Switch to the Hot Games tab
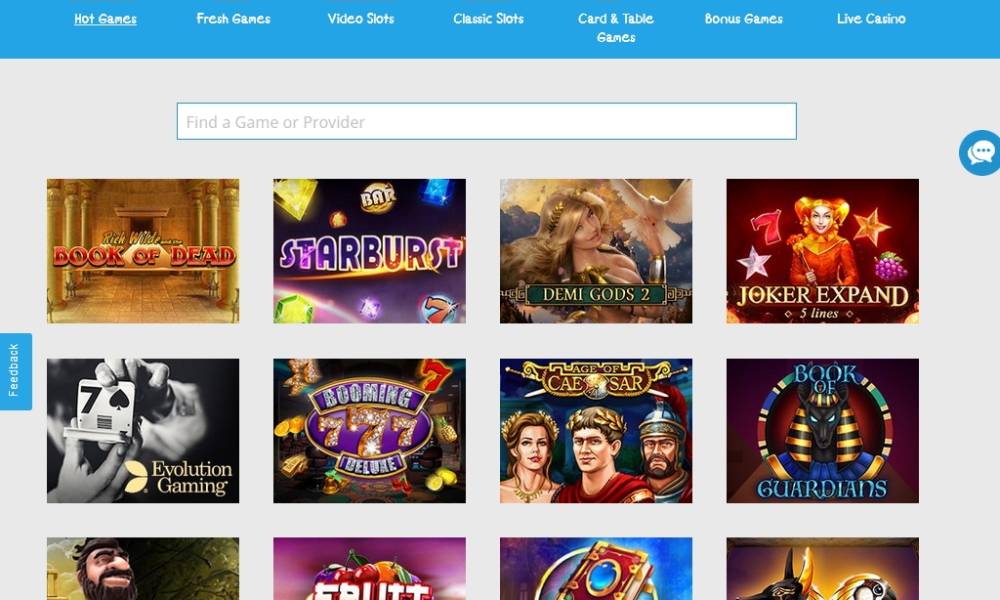Viewport: 1000px width, 600px height. click(x=105, y=19)
